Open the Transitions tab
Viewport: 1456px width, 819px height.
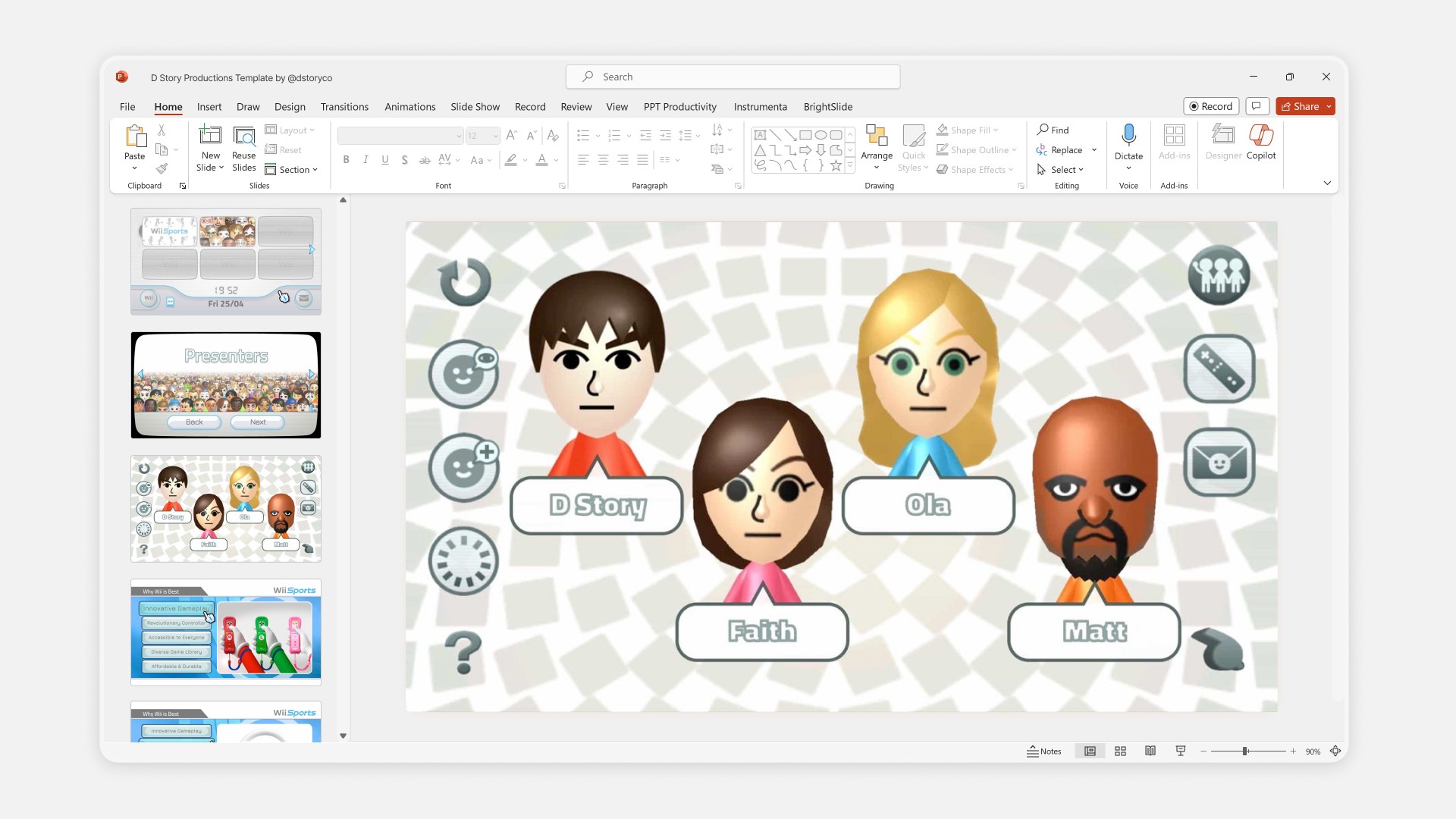point(344,107)
